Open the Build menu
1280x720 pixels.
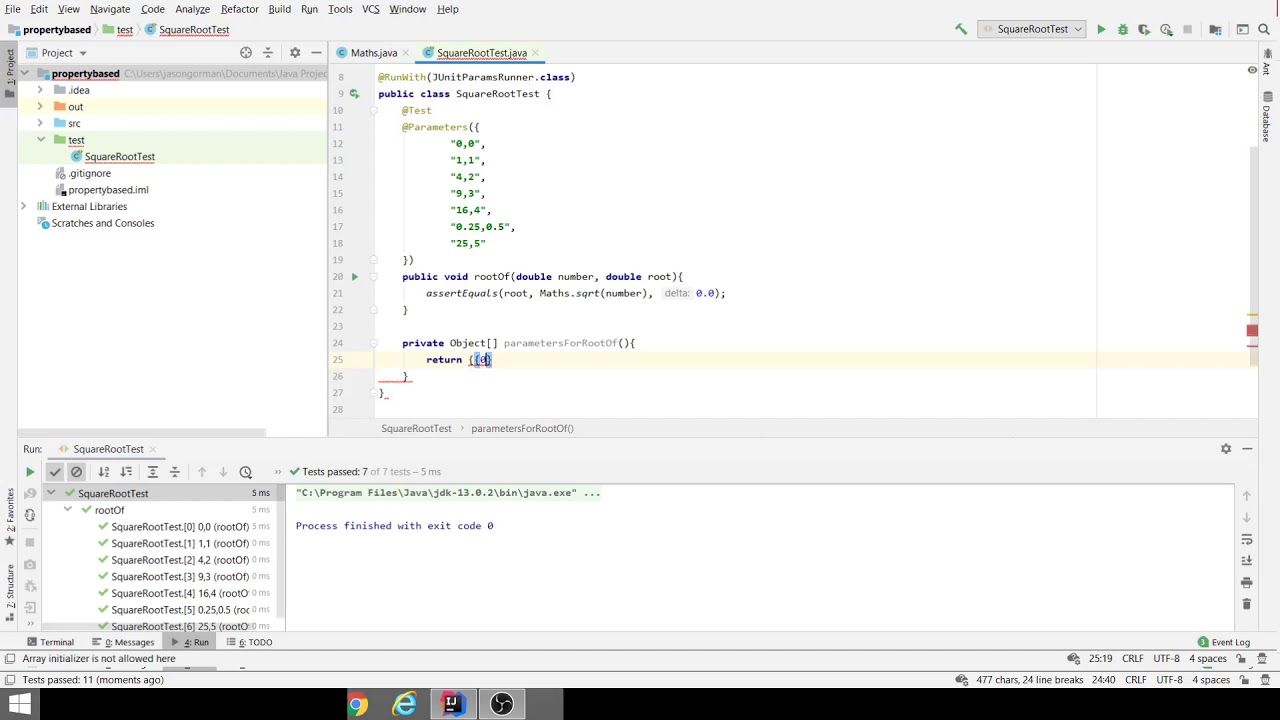point(279,9)
